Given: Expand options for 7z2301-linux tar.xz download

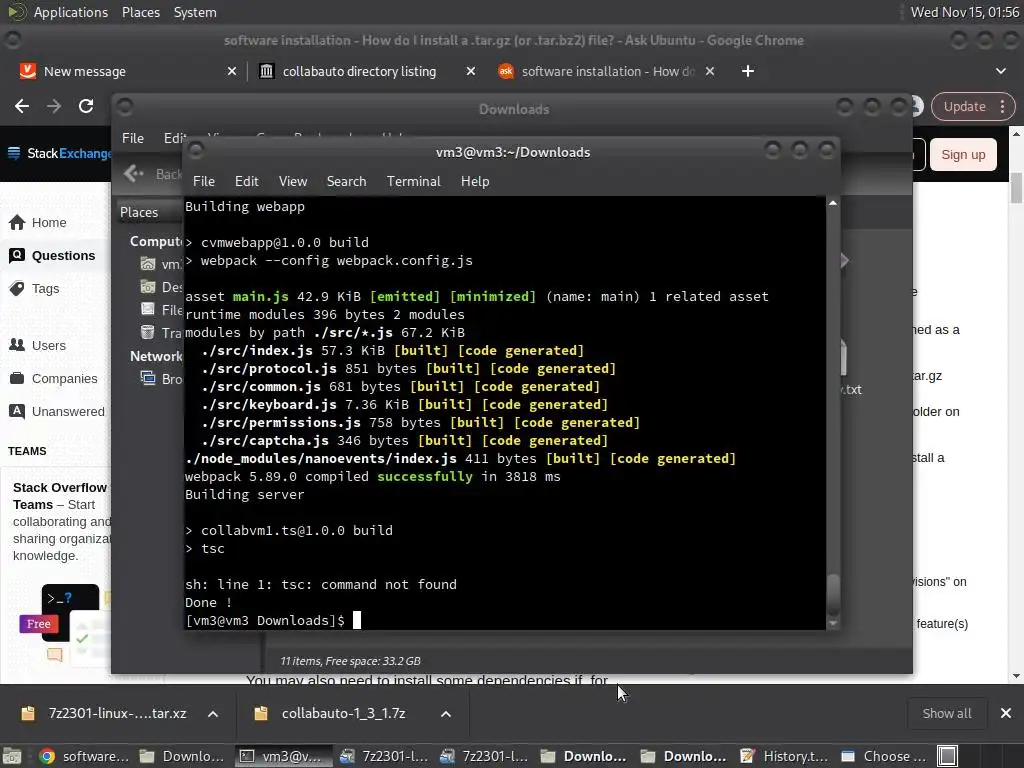Looking at the screenshot, I should [213, 714].
